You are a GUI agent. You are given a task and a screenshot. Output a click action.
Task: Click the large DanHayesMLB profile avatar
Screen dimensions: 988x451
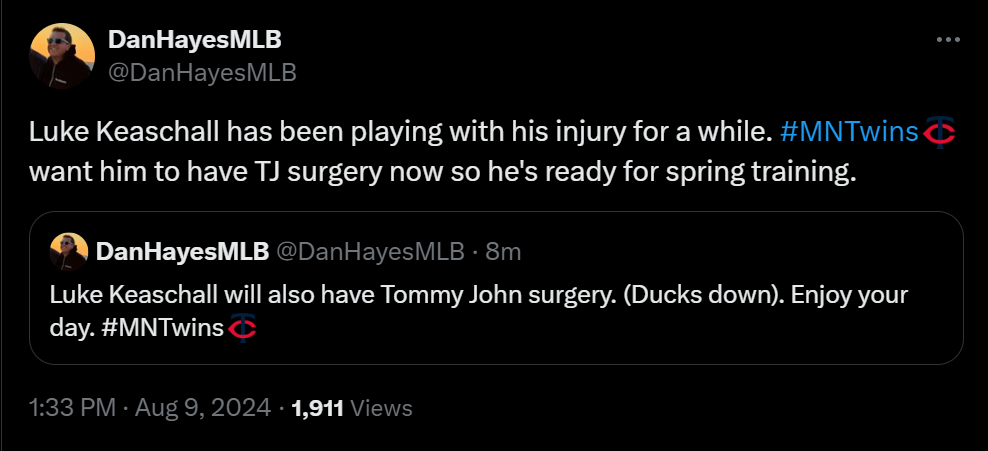tap(63, 55)
